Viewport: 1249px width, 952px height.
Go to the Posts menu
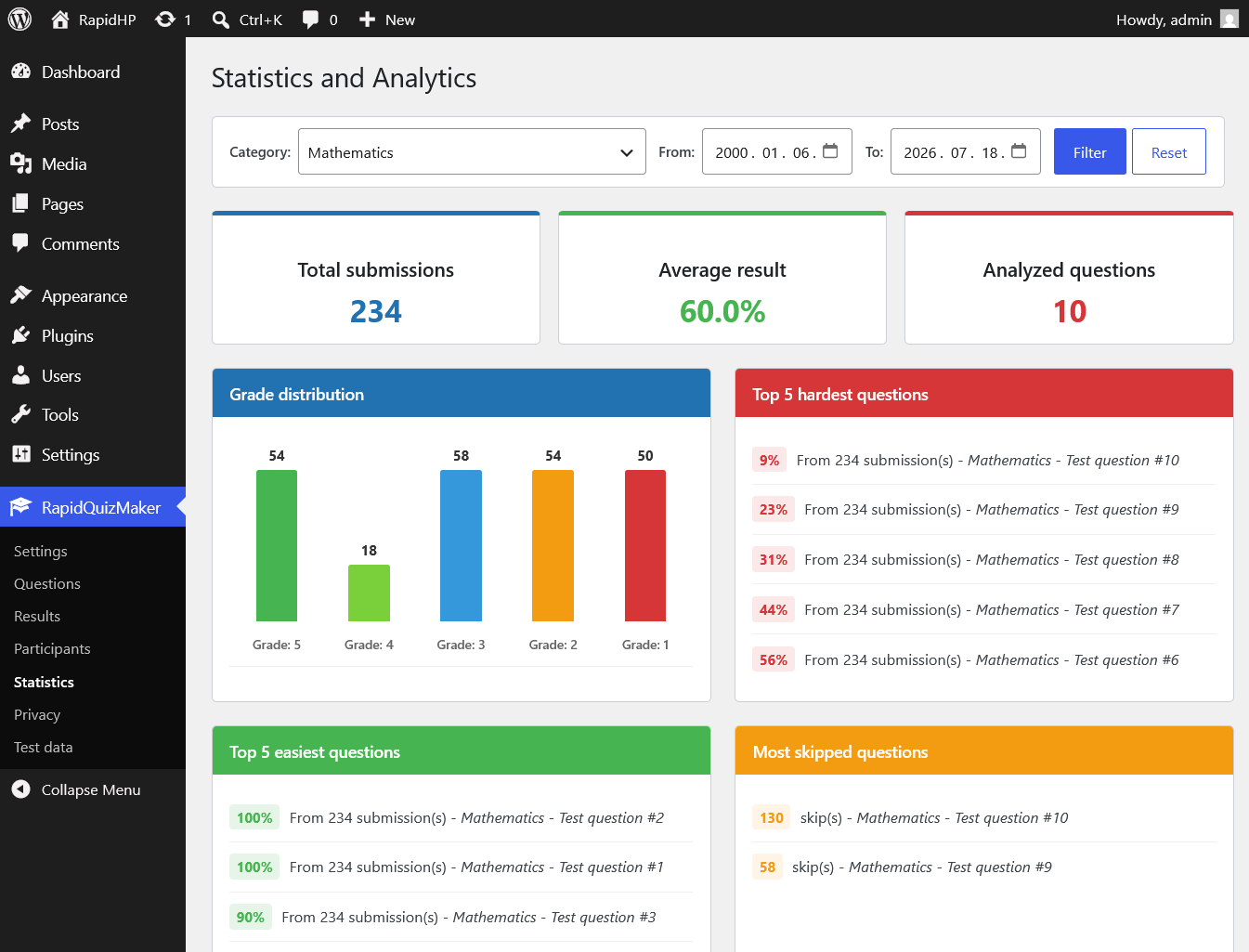(x=93, y=124)
